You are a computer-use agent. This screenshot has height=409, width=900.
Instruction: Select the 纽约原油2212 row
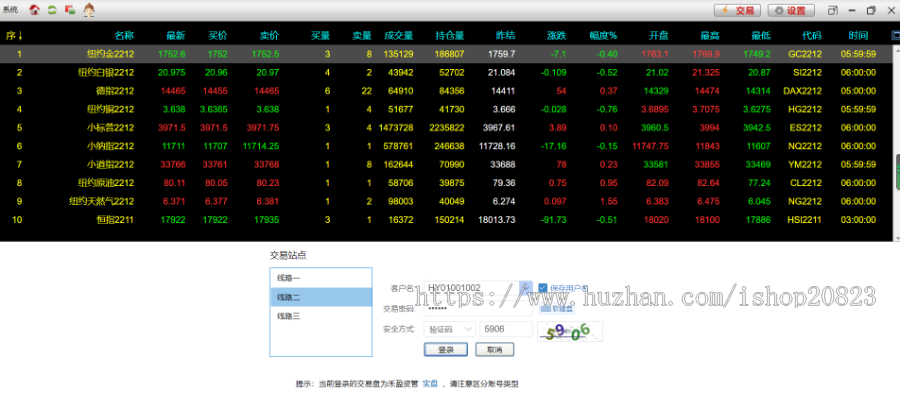click(x=445, y=183)
